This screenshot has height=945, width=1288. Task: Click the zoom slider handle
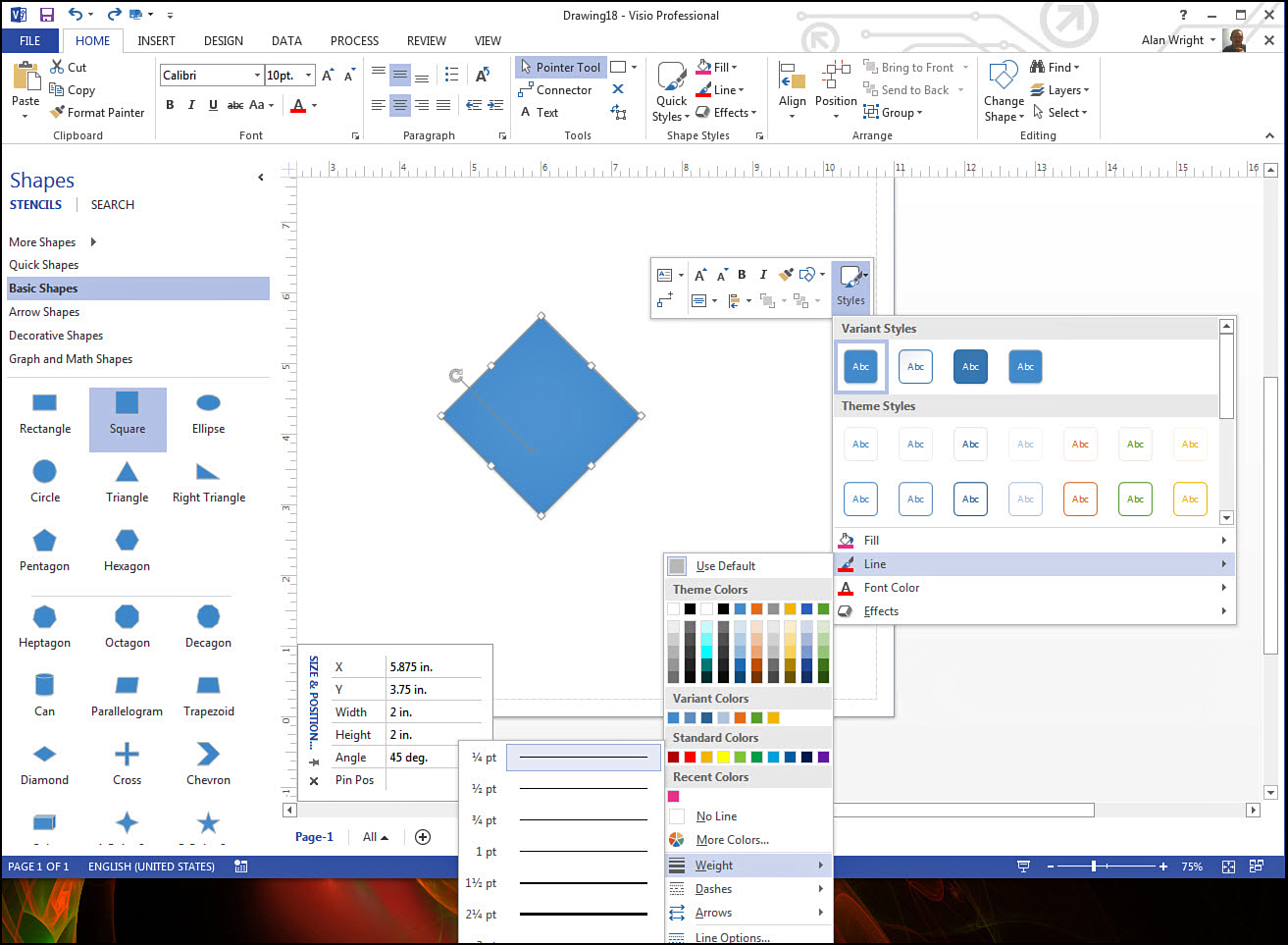pyautogui.click(x=1094, y=866)
